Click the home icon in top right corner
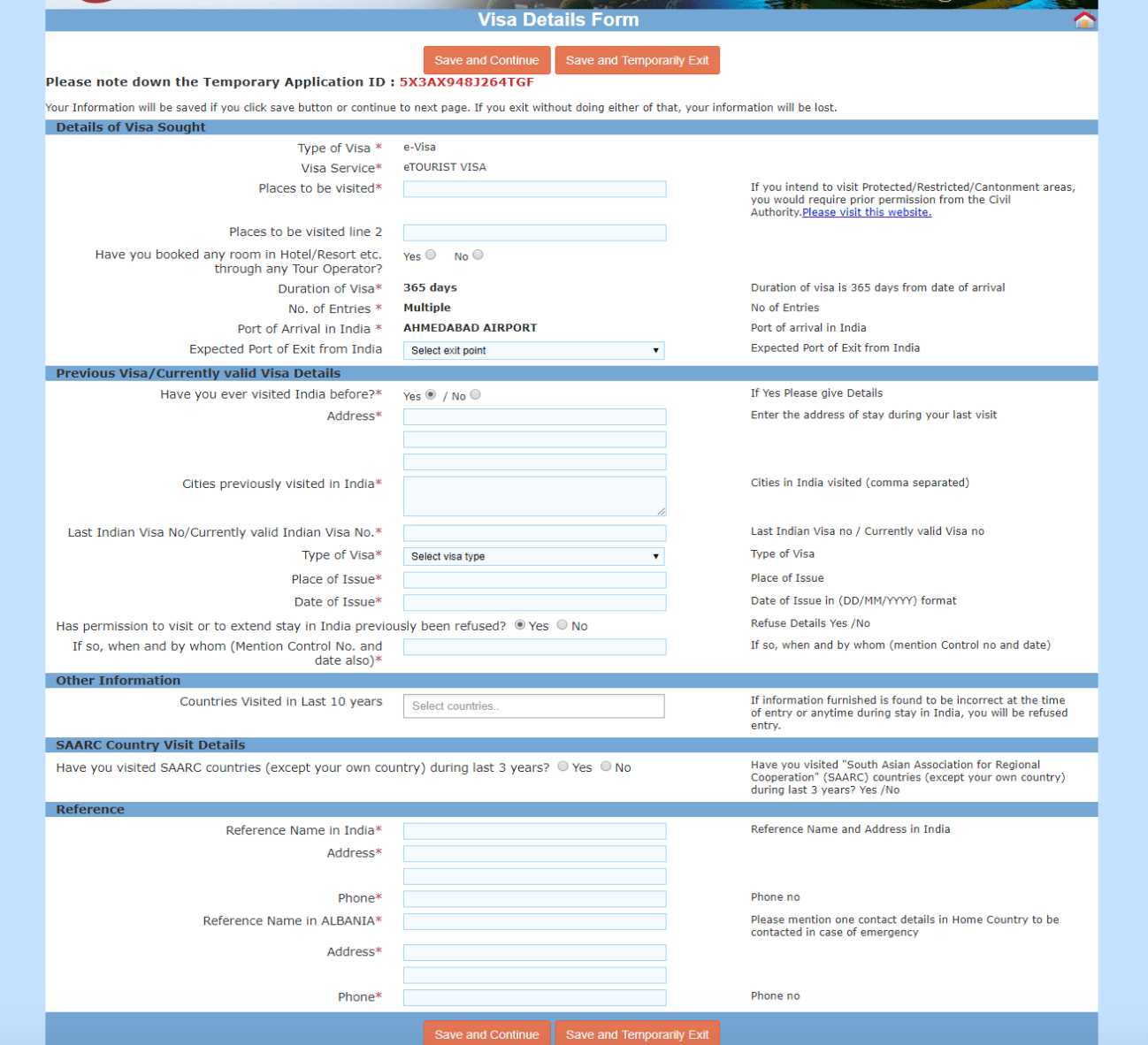 click(x=1084, y=18)
